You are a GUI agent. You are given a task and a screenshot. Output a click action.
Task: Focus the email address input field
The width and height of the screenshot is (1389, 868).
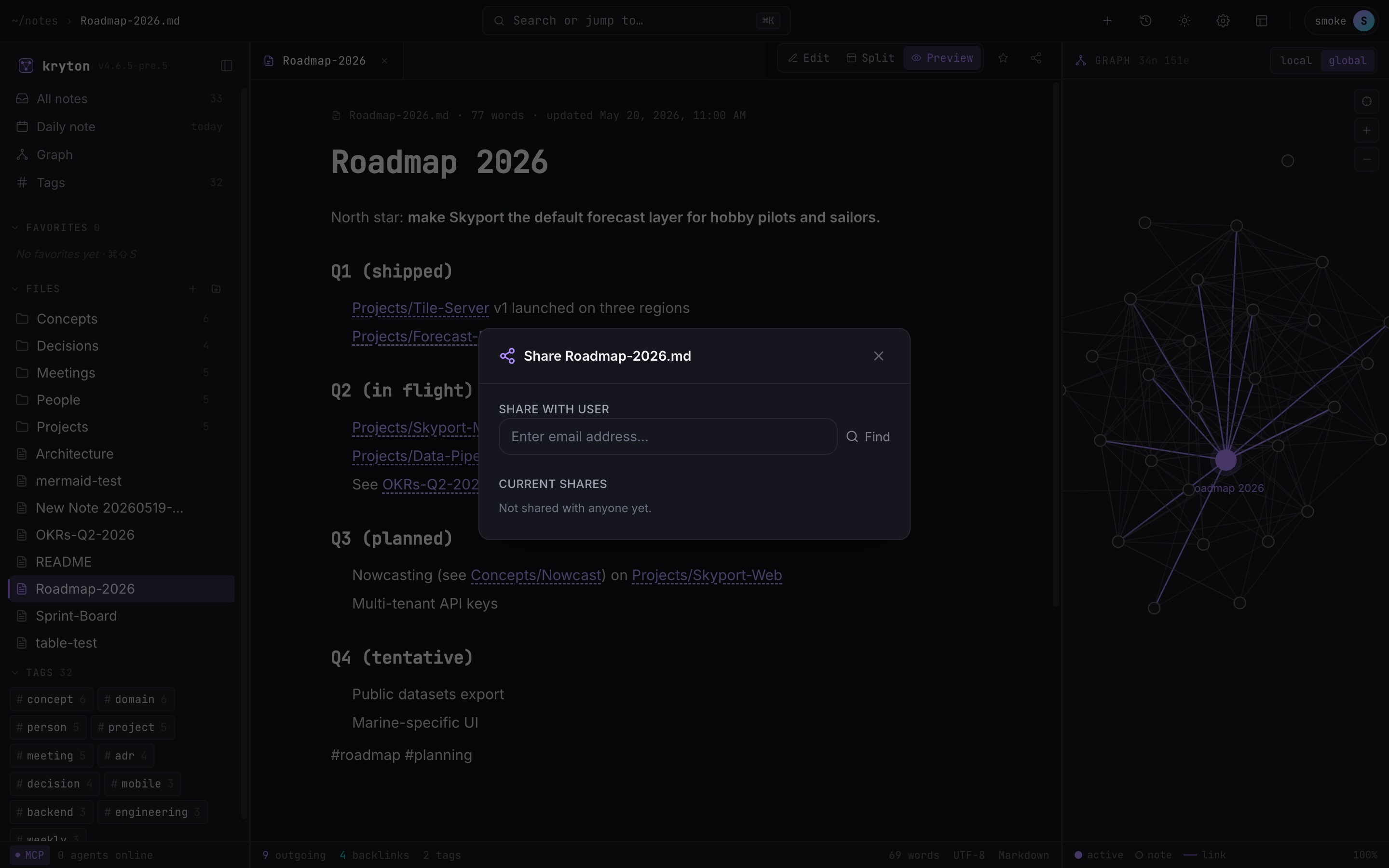coord(667,436)
